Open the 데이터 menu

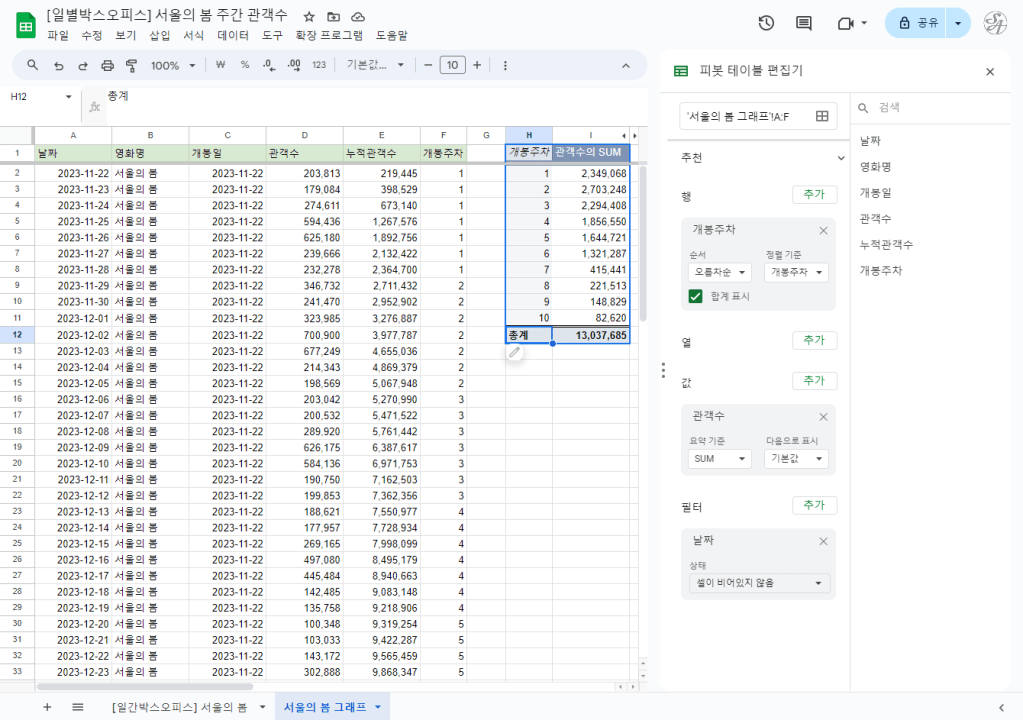coord(233,35)
